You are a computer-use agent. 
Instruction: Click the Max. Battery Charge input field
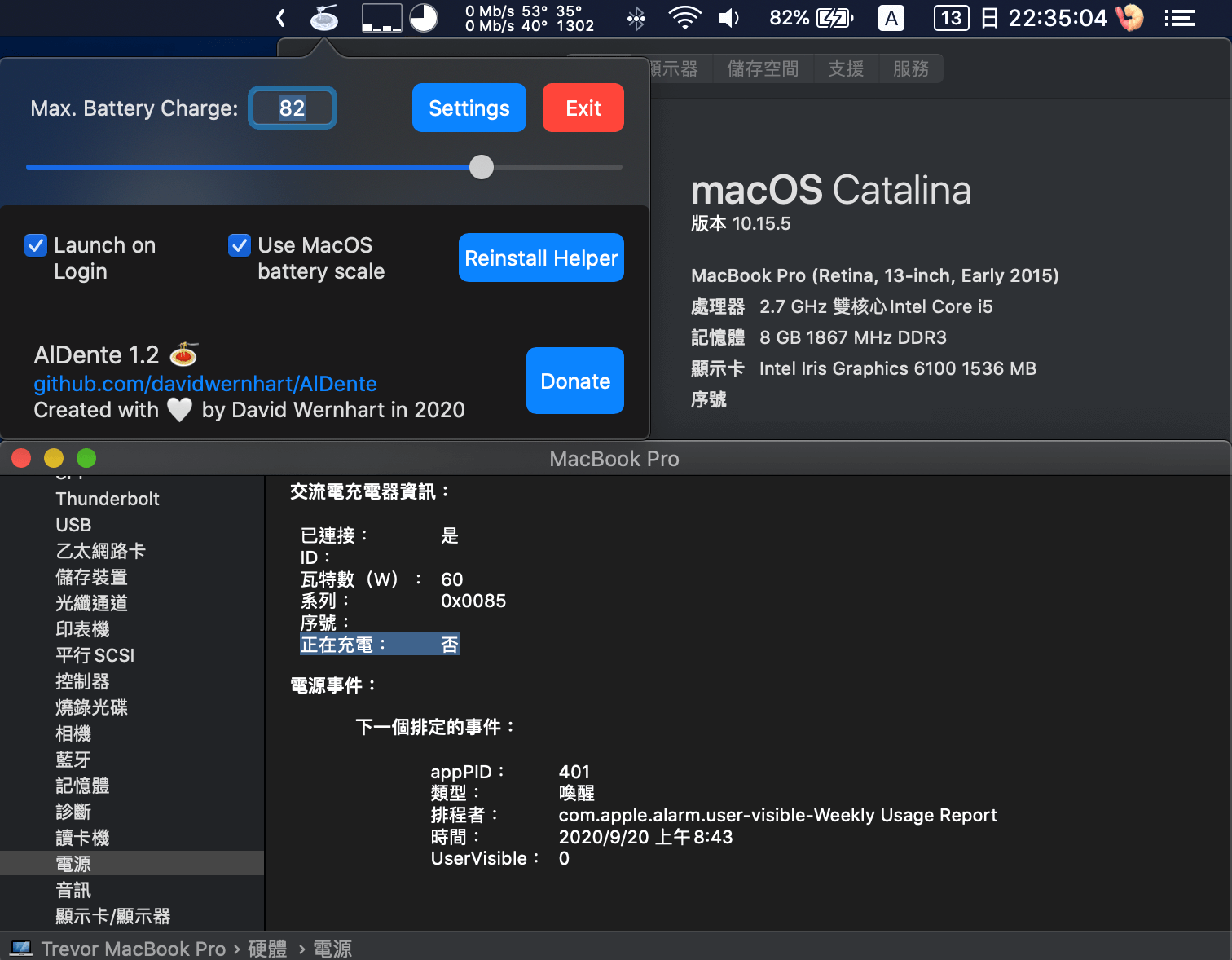click(293, 108)
